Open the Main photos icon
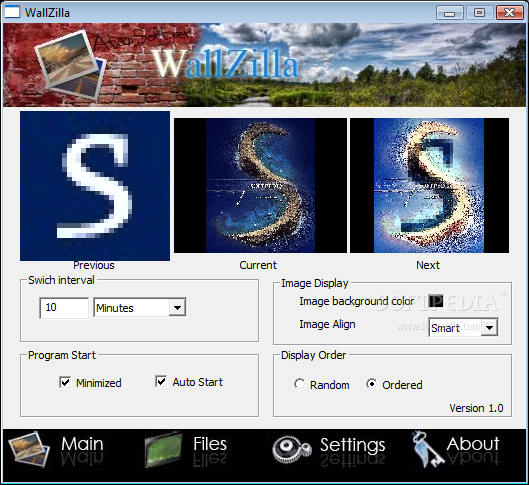Image resolution: width=529 pixels, height=485 pixels. [29, 450]
